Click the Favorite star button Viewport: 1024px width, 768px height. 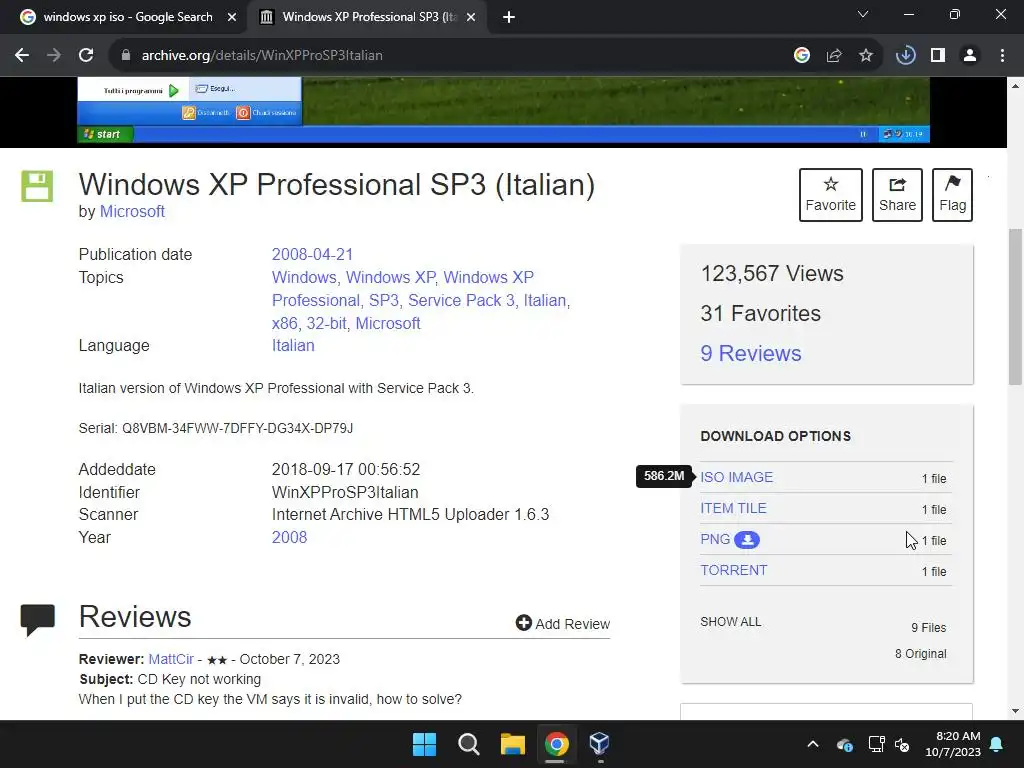(x=831, y=195)
